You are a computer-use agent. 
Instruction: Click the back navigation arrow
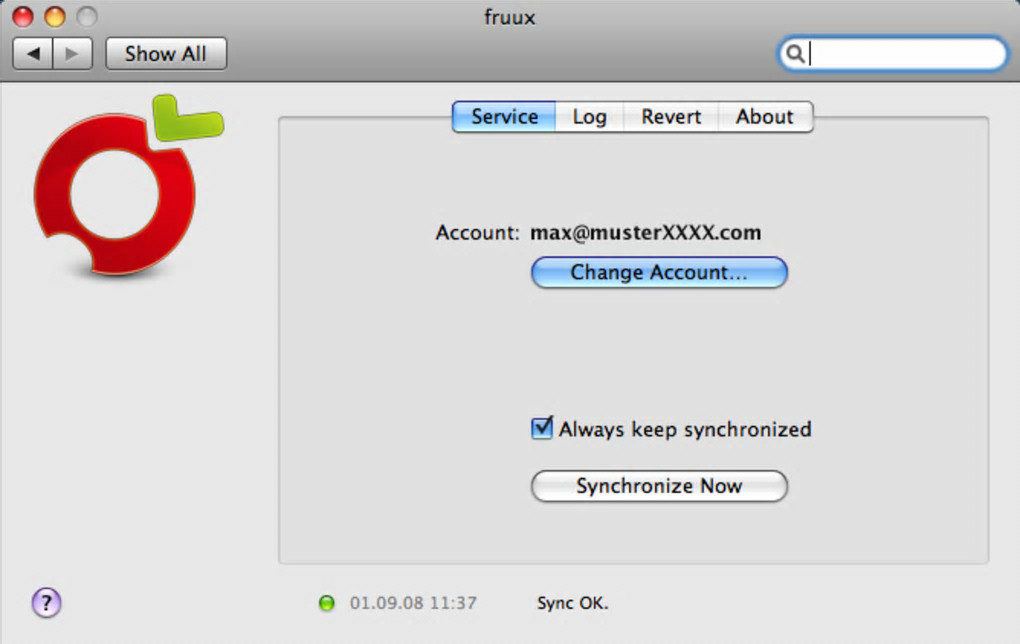[33, 54]
